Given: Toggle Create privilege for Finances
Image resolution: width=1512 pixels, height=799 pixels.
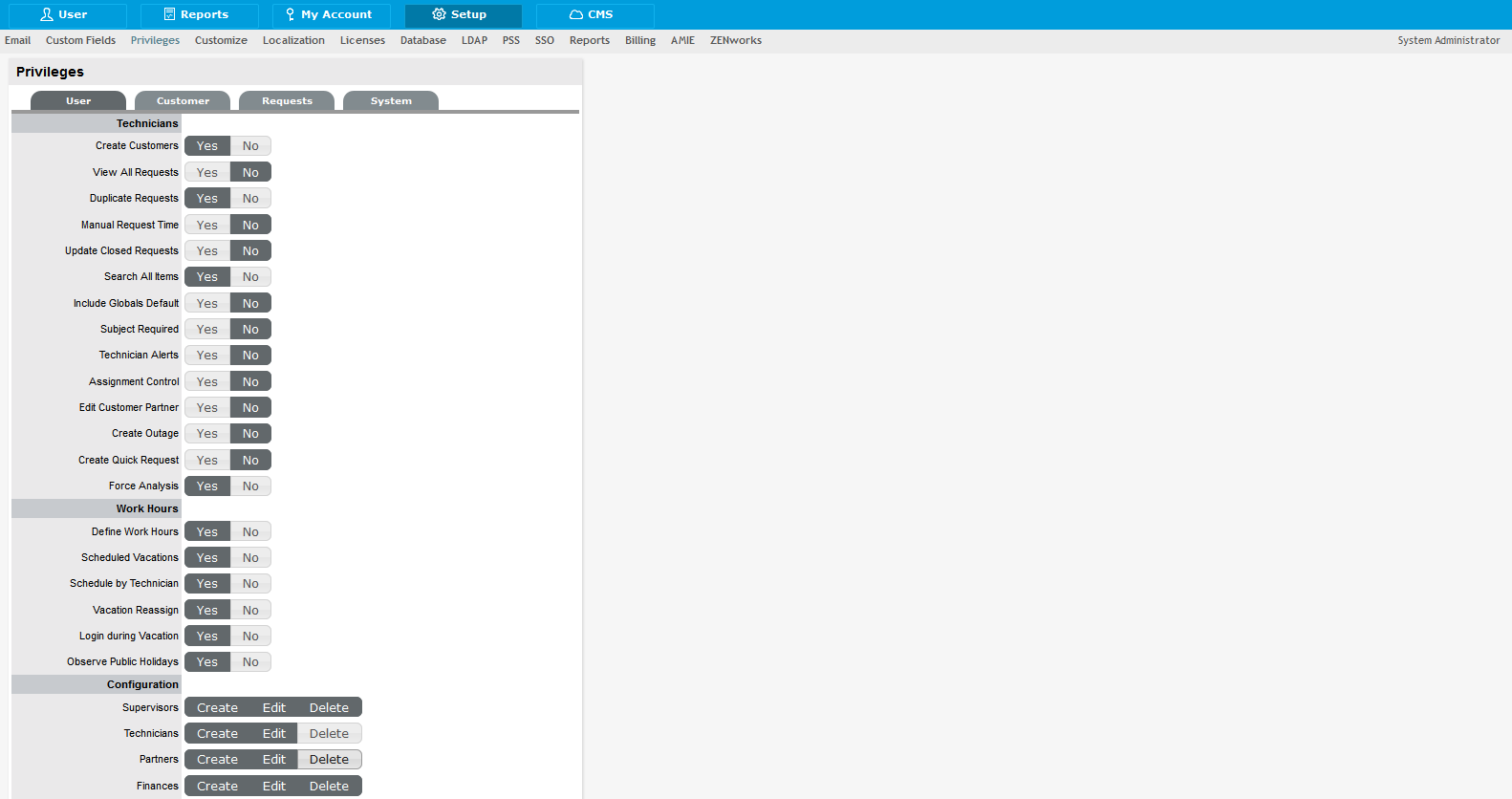Looking at the screenshot, I should [x=218, y=787].
